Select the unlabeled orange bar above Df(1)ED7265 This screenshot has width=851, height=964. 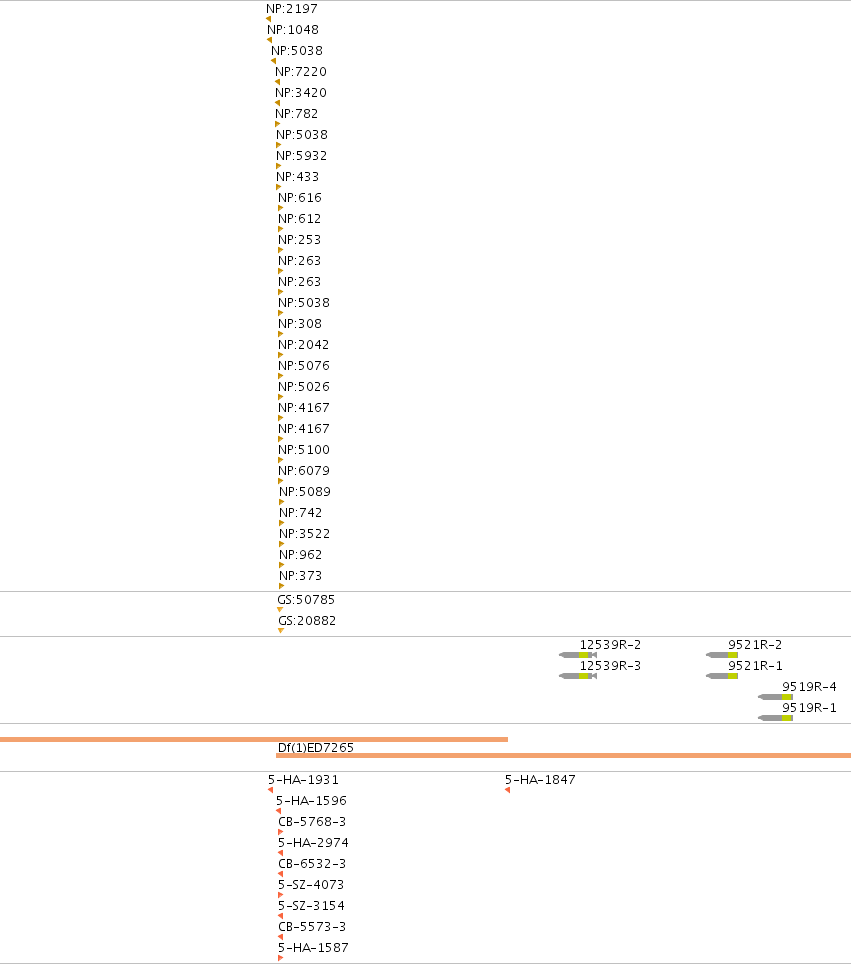[254, 740]
